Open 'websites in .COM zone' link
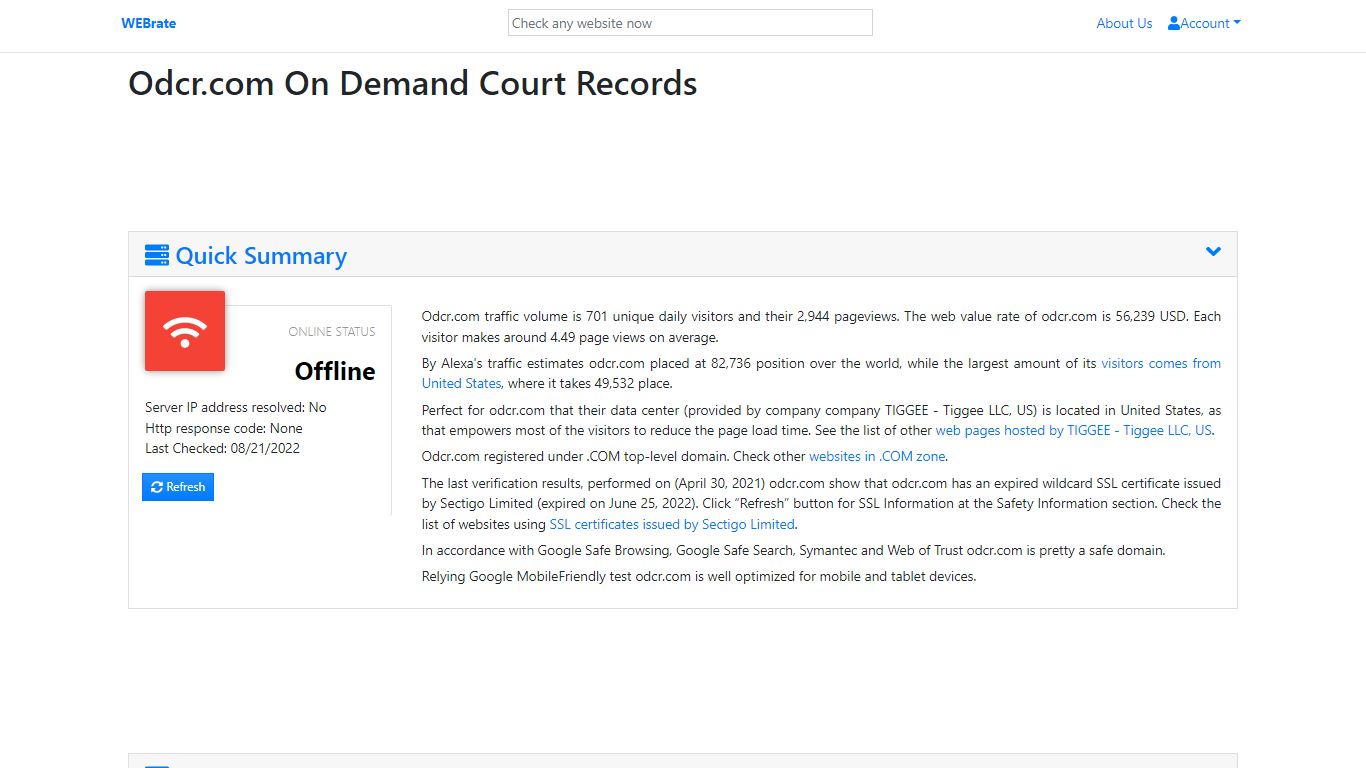Viewport: 1366px width, 768px height. [877, 456]
